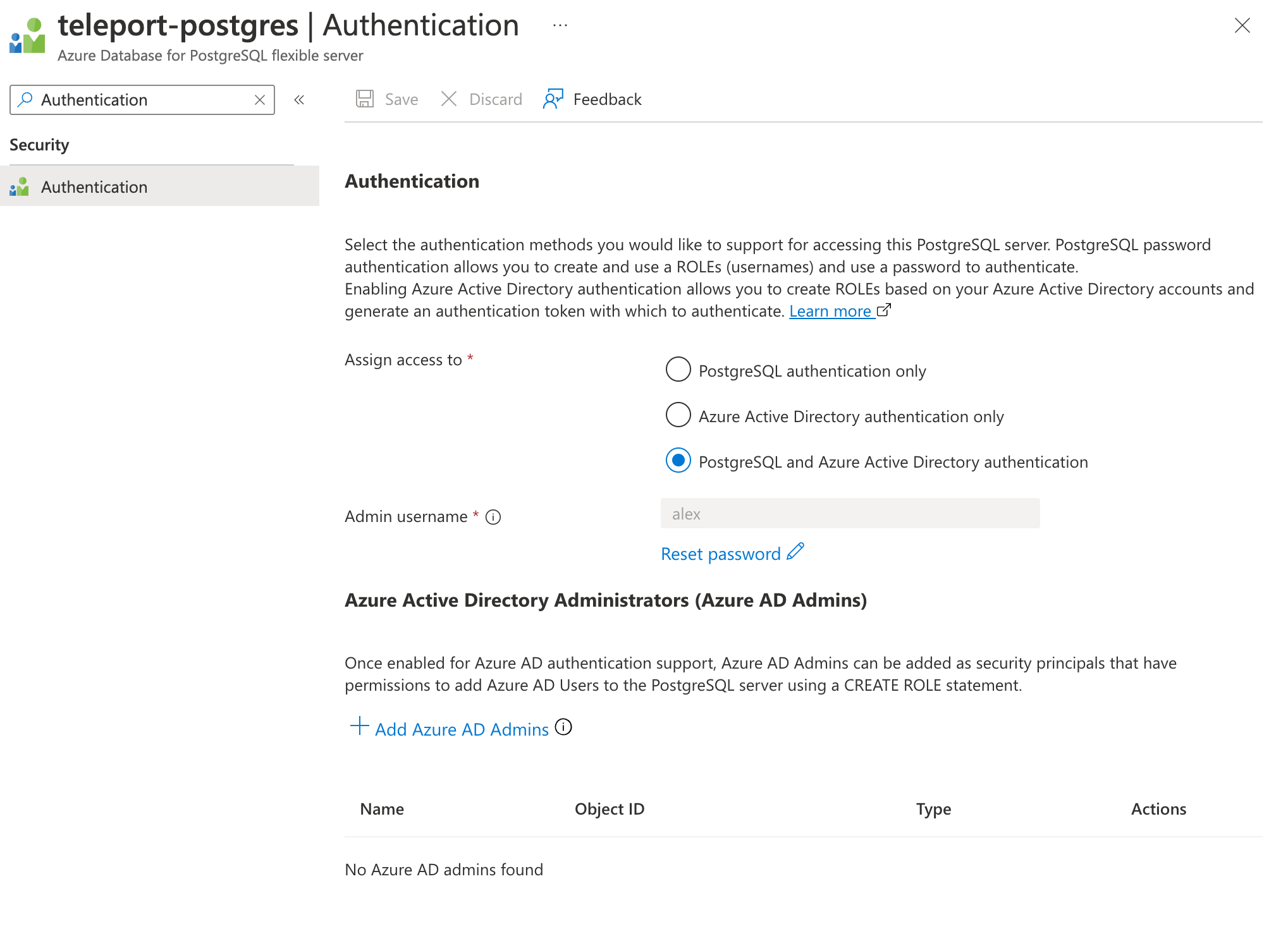The height and width of the screenshot is (929, 1288).
Task: Click the Discard X icon
Action: pos(449,99)
